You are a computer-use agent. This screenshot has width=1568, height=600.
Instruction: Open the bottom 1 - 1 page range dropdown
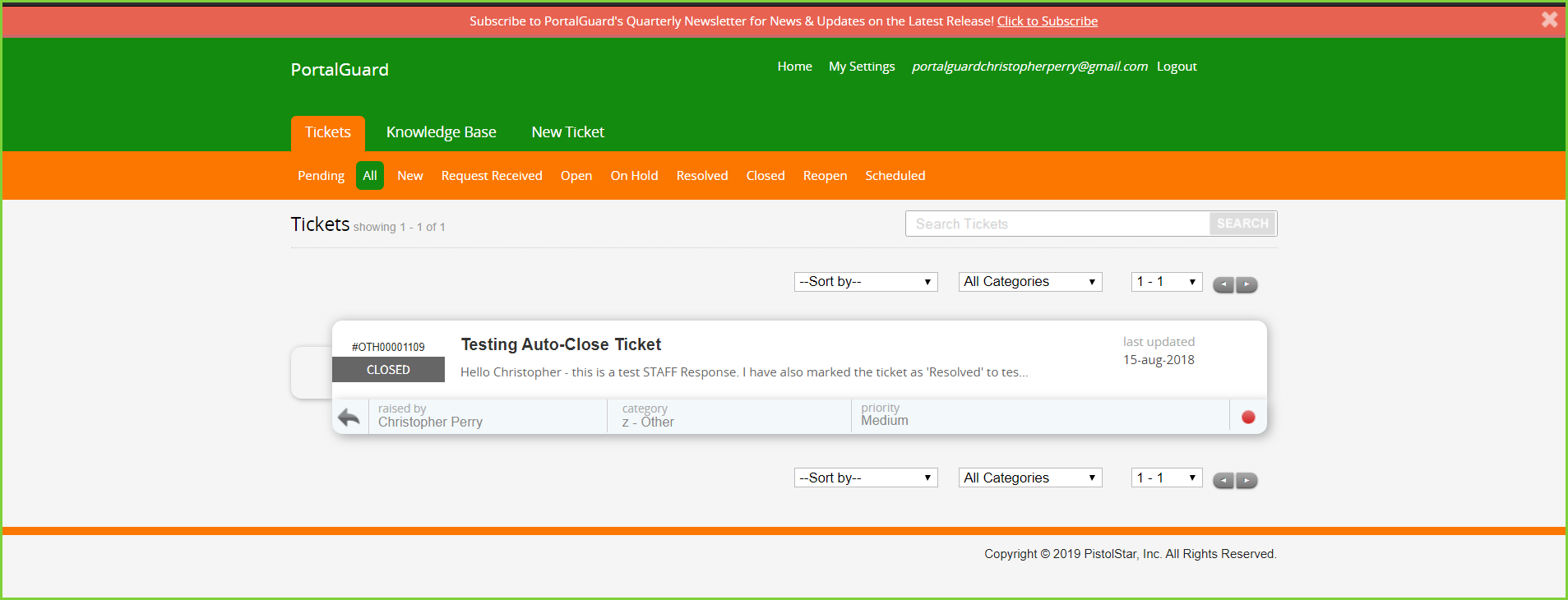[1167, 478]
